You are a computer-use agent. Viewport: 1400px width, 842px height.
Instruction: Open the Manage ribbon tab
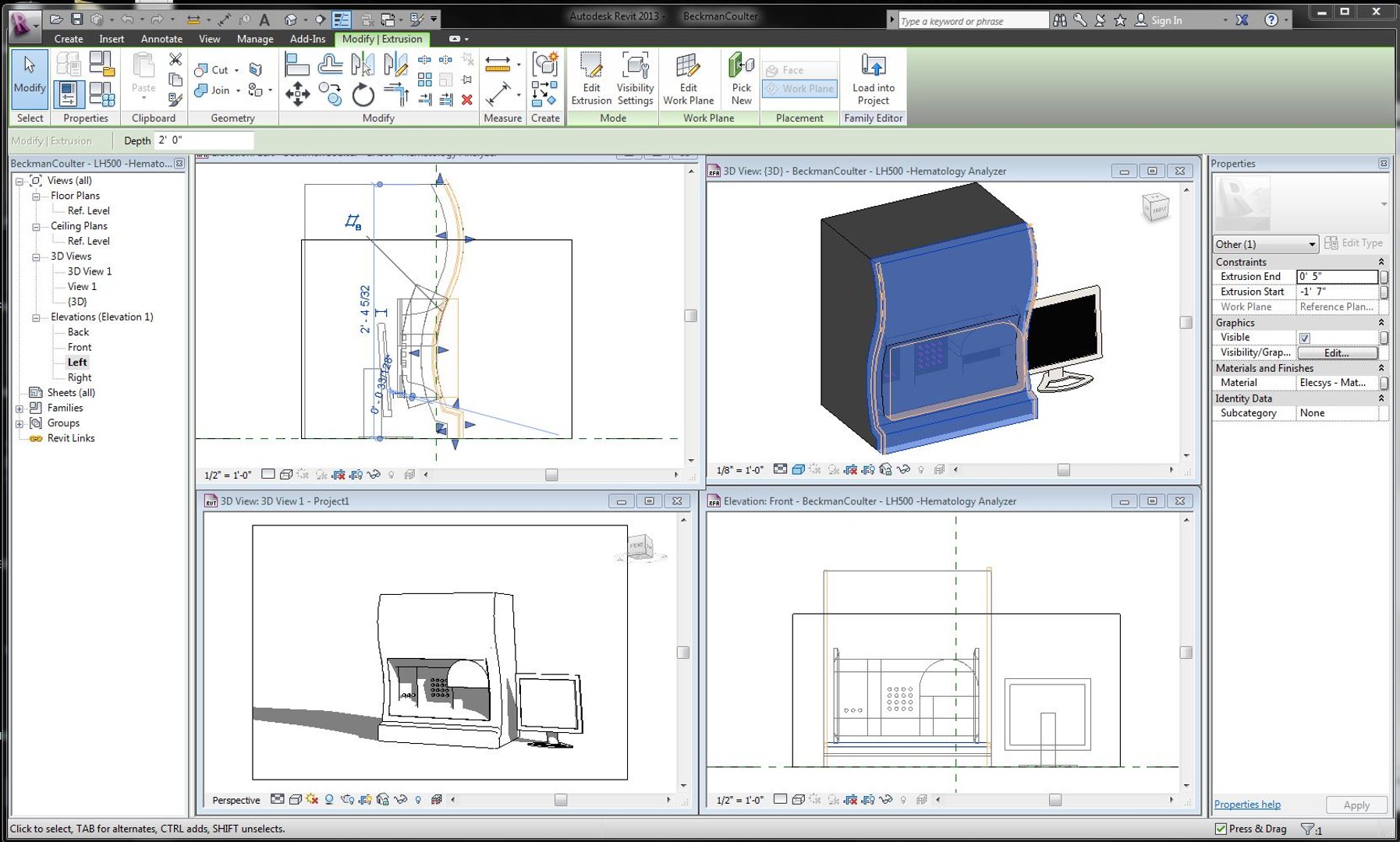coord(255,39)
